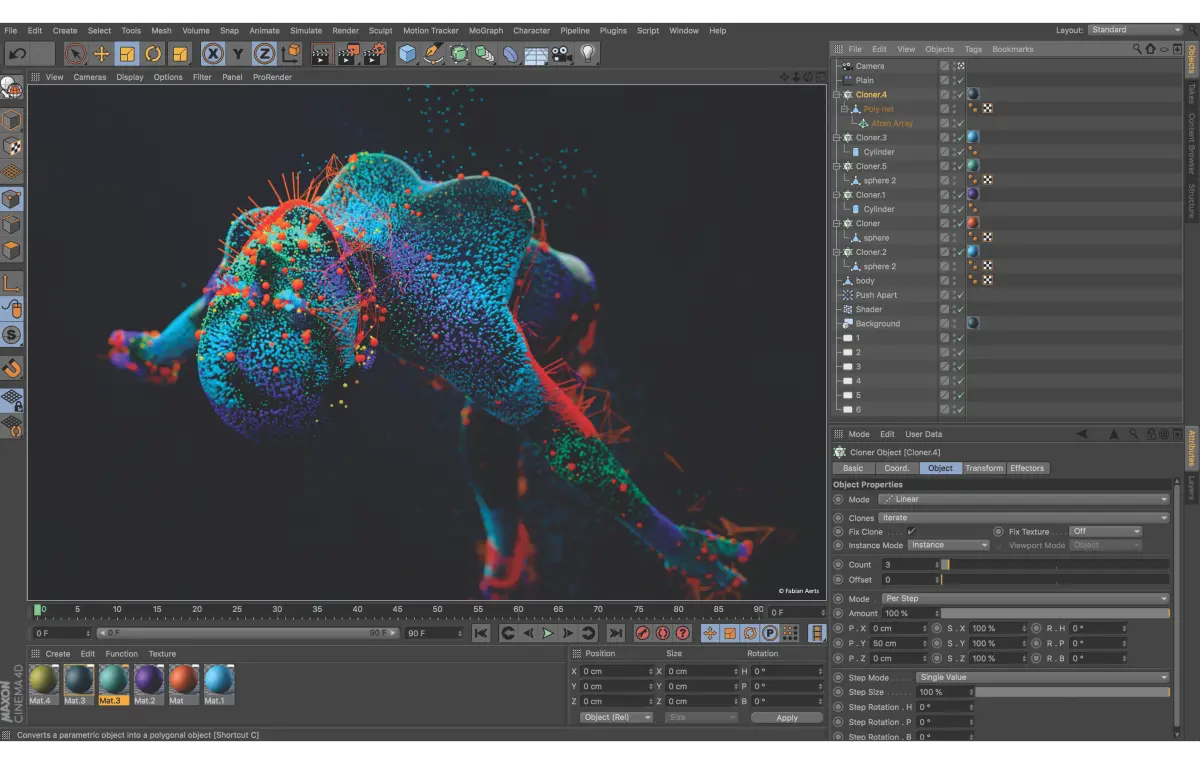This screenshot has width=1200, height=764.
Task: Activate the Move tool in top toolbar
Action: 102,54
